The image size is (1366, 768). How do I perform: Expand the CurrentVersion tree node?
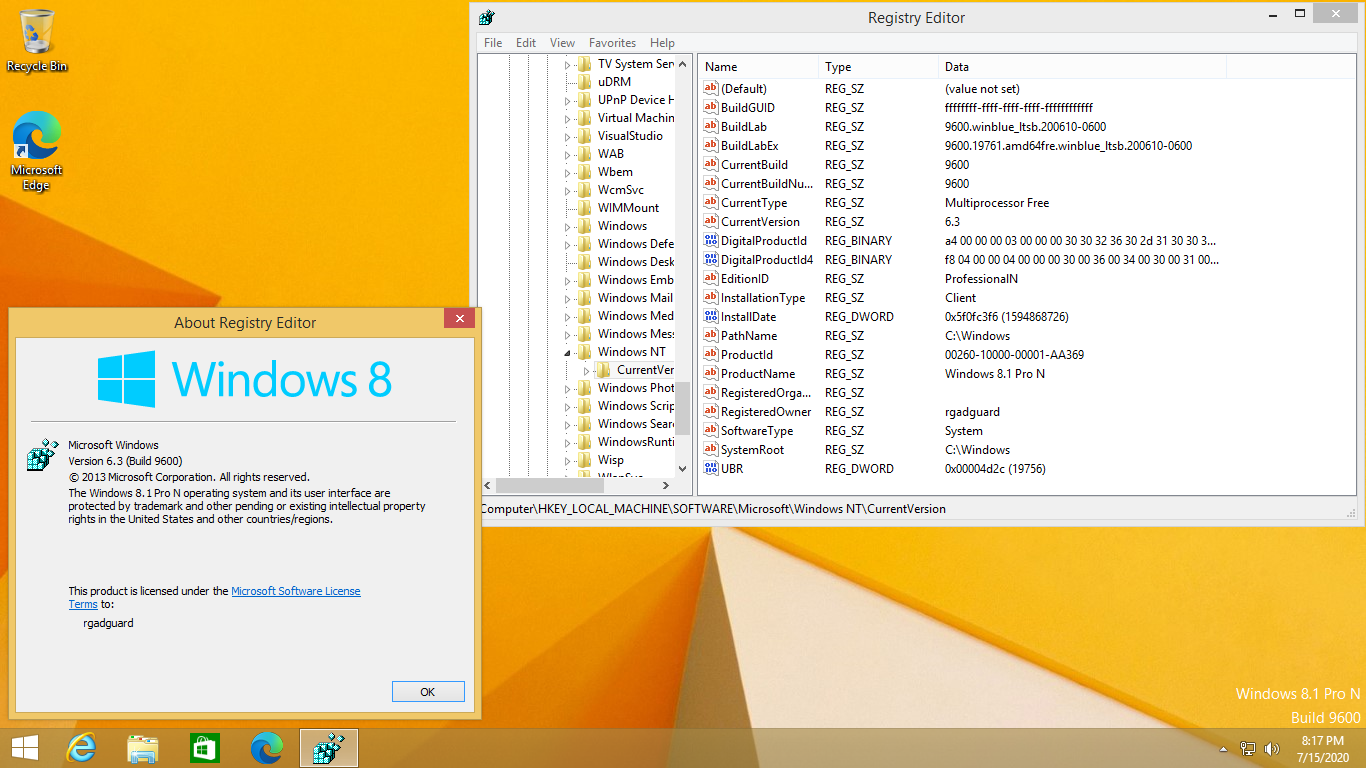coord(587,371)
